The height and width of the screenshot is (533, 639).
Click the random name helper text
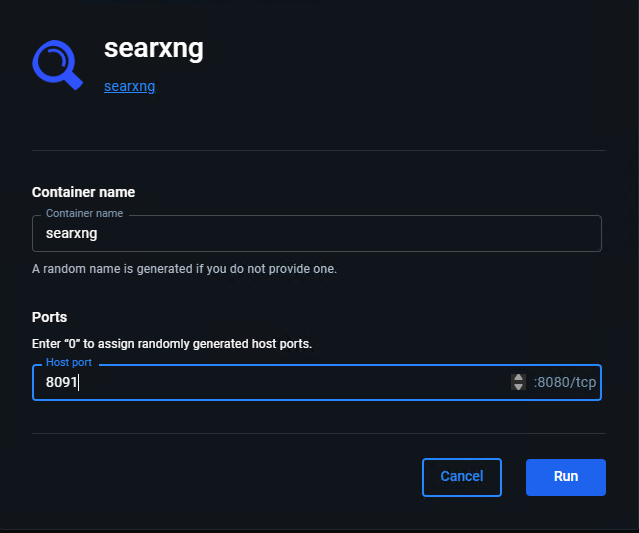(x=184, y=269)
